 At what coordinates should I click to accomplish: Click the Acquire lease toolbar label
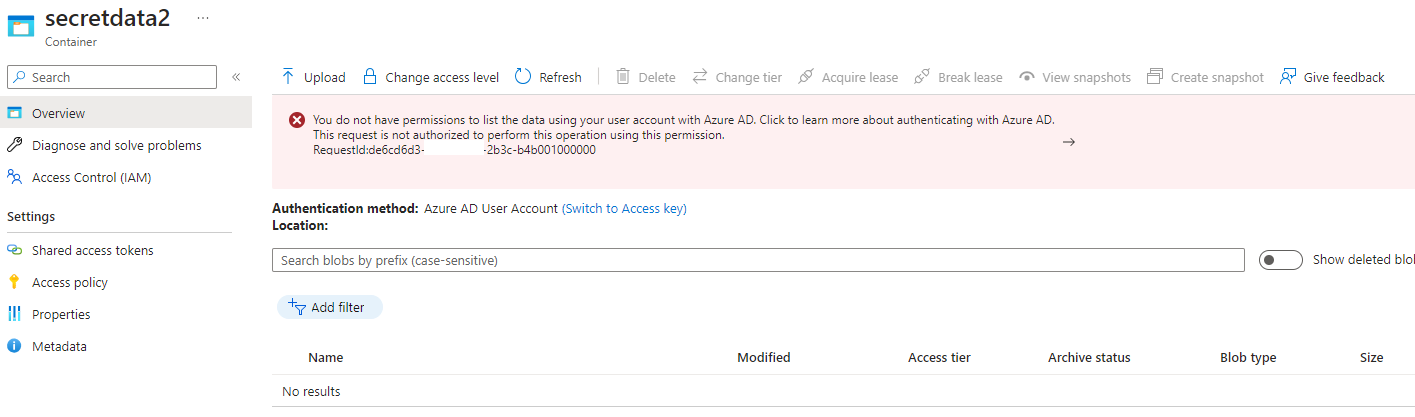click(x=860, y=77)
